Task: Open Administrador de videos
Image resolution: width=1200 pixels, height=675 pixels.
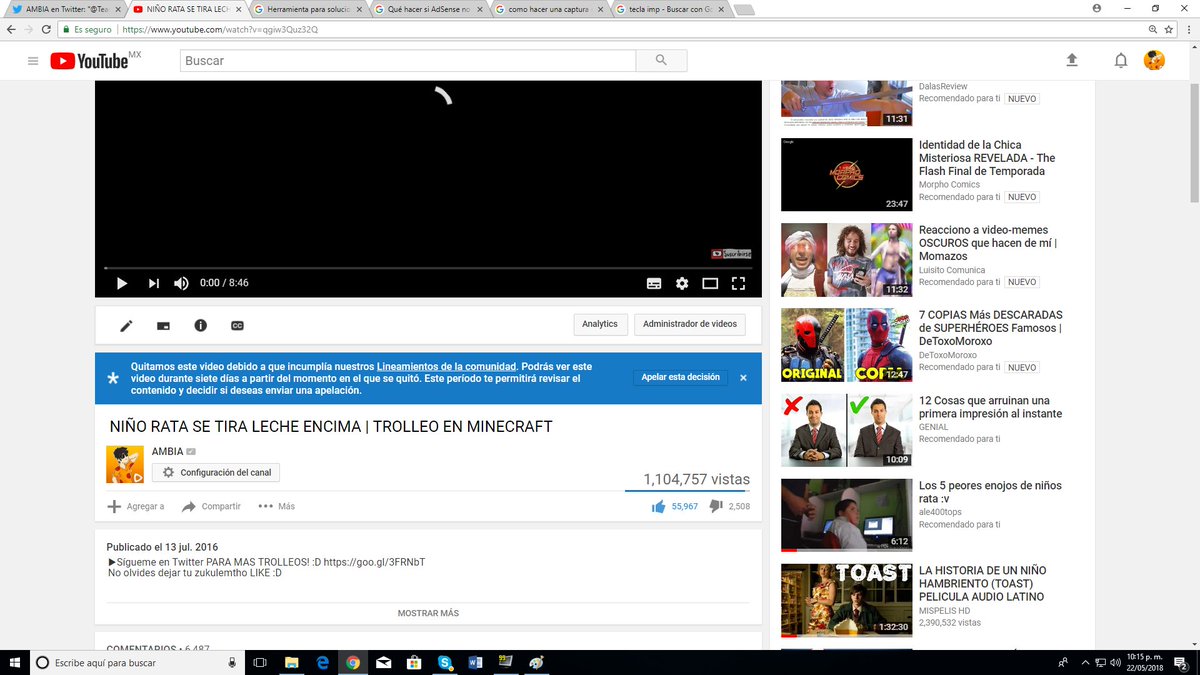Action: tap(690, 324)
